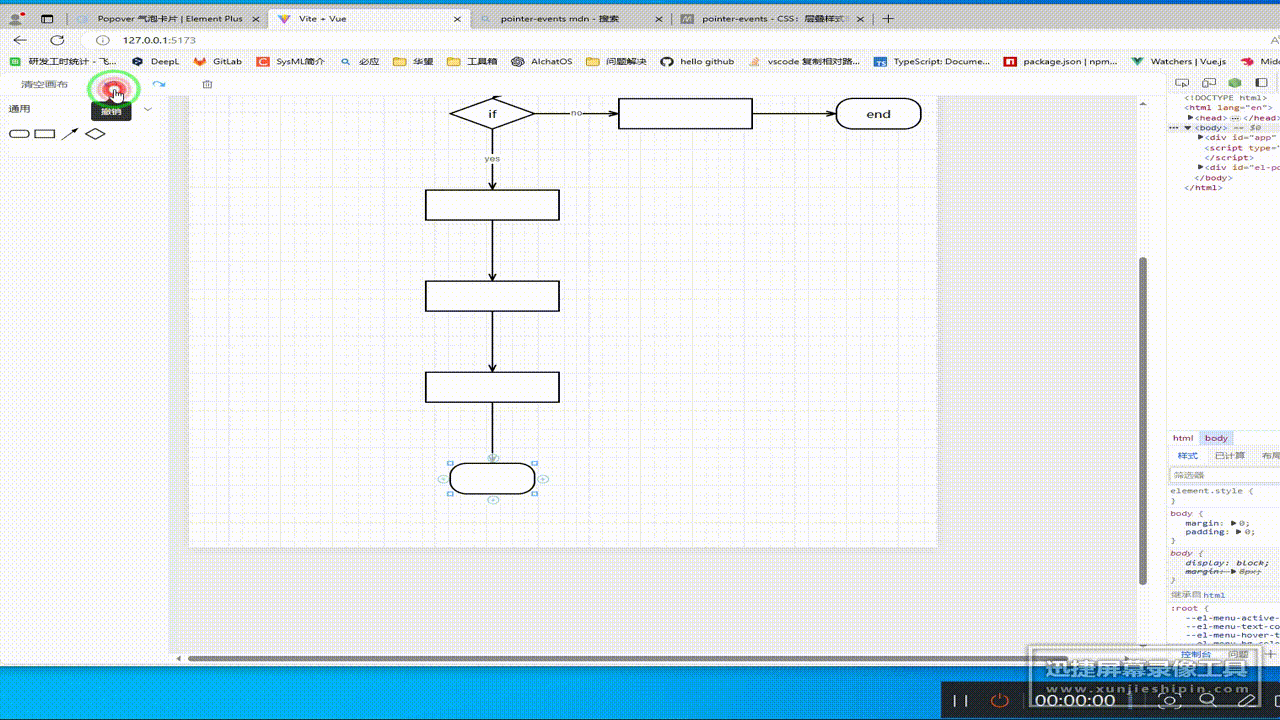Open 问题解决 bookmark folder
The image size is (1280, 720).
[x=616, y=61]
